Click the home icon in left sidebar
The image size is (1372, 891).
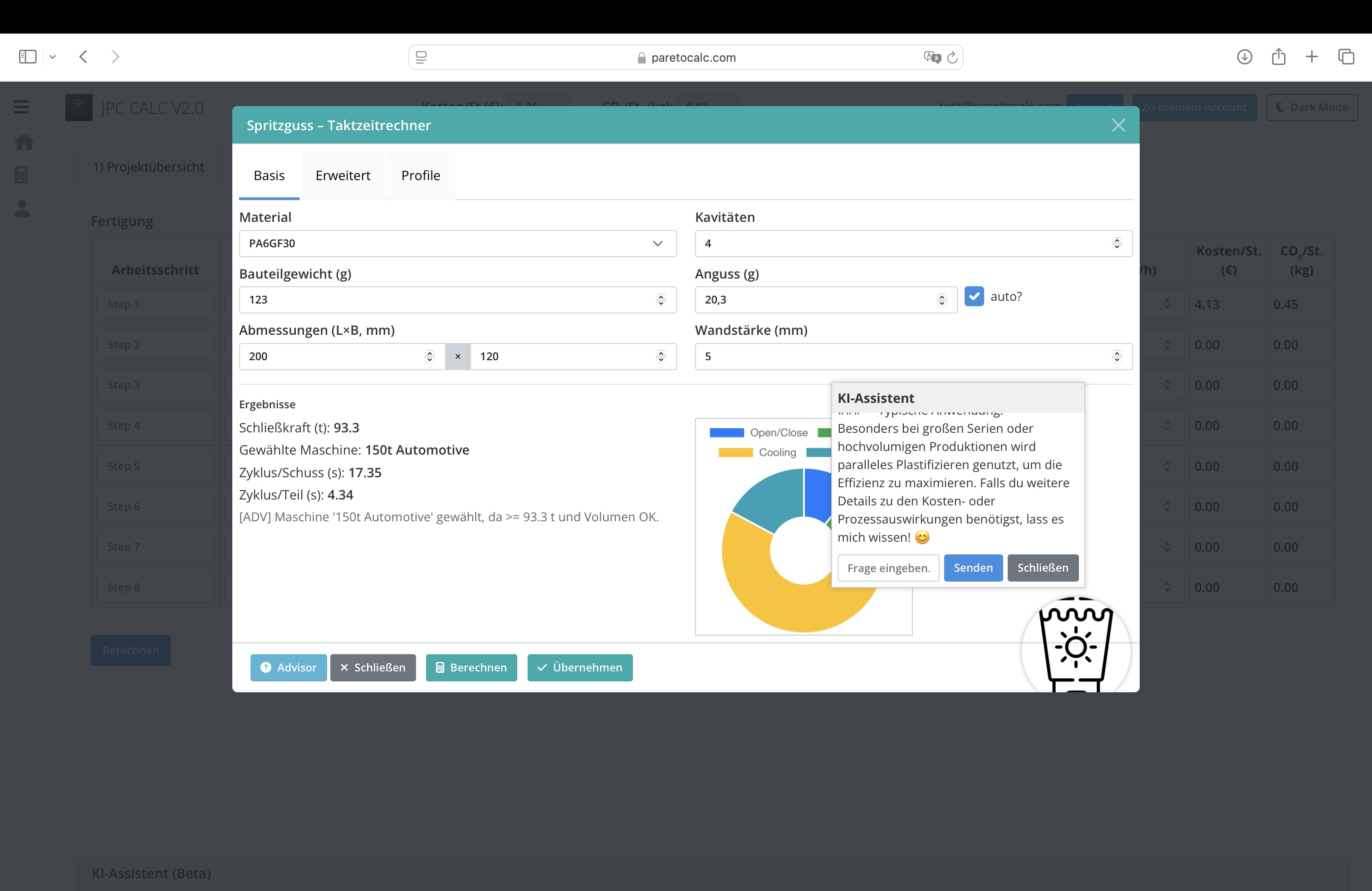[24, 142]
